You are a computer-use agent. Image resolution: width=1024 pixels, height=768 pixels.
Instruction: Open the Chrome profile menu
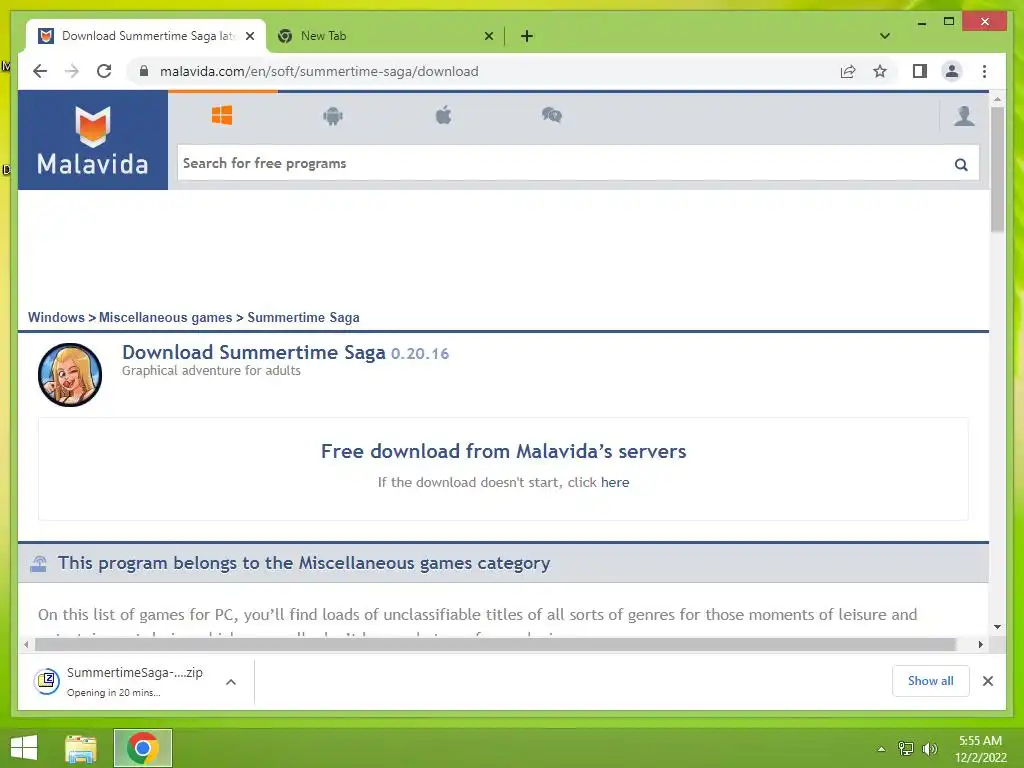[x=952, y=71]
